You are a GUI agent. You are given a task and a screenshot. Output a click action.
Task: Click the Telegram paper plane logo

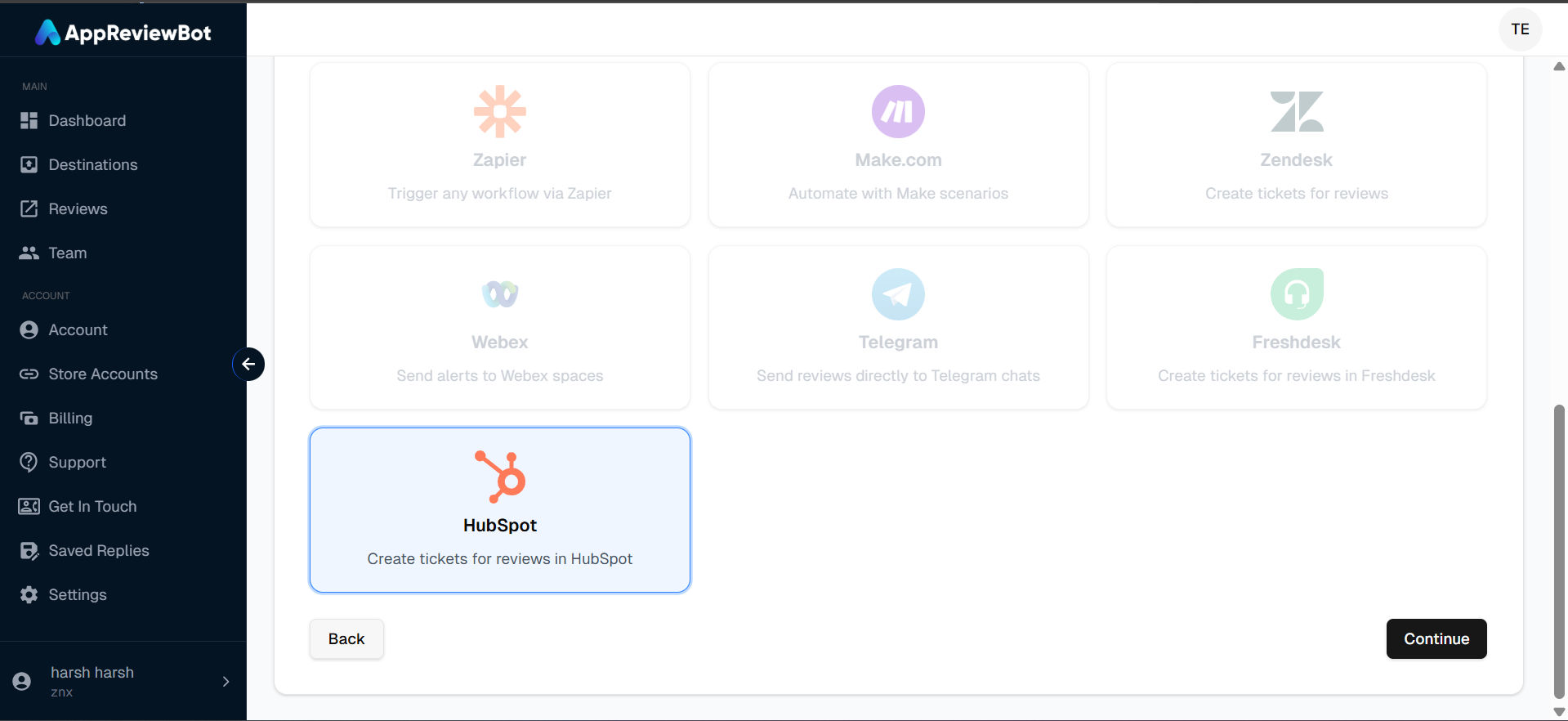898,294
